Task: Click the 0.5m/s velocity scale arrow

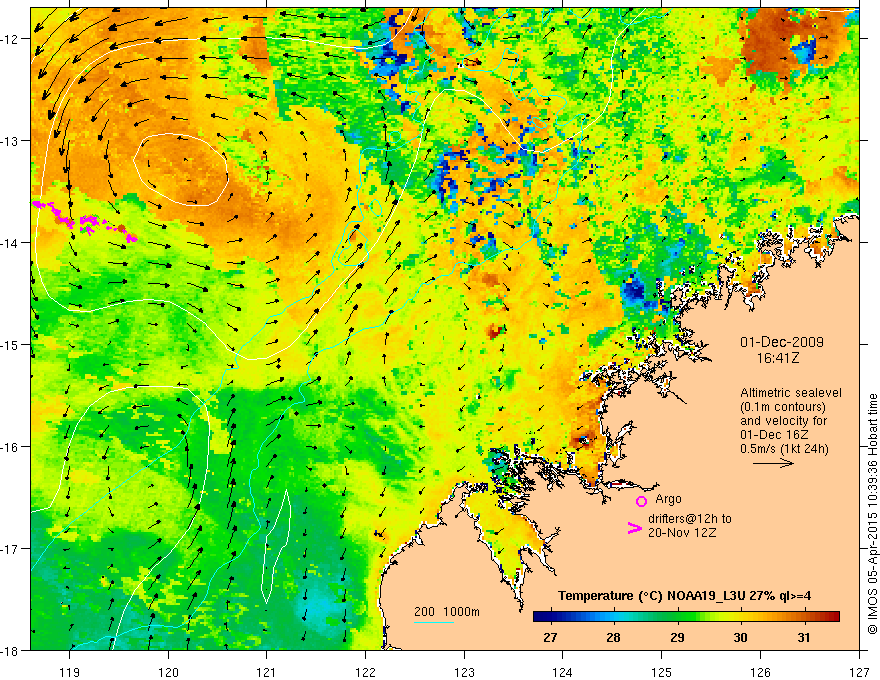Action: (x=773, y=463)
